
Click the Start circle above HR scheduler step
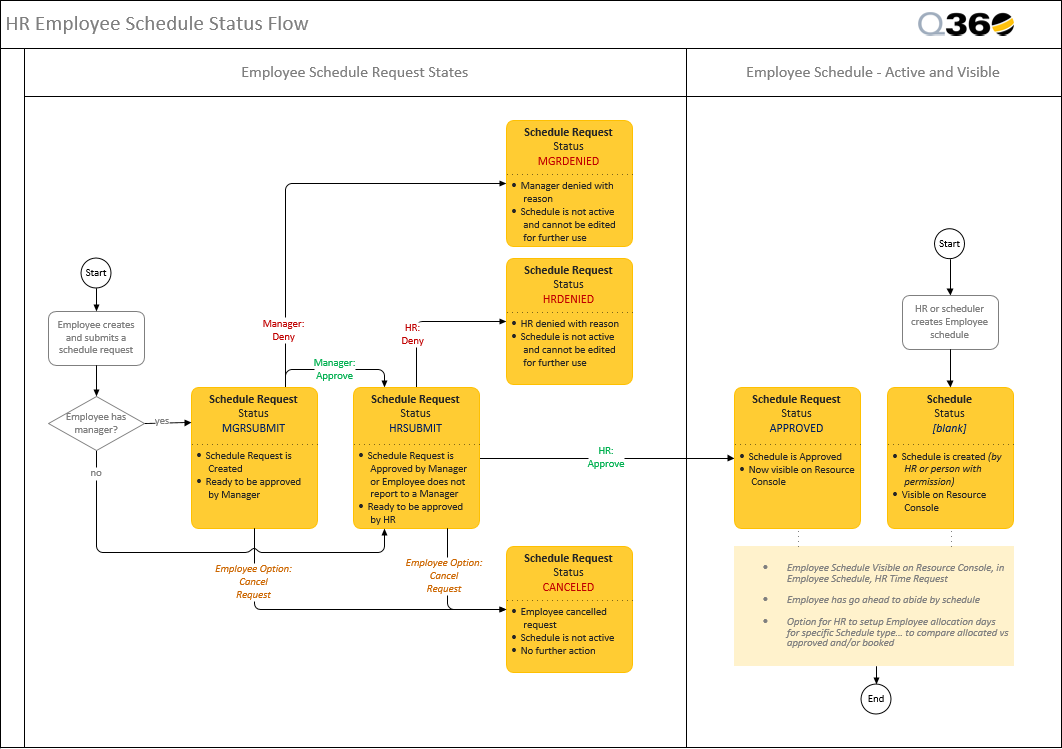[949, 243]
